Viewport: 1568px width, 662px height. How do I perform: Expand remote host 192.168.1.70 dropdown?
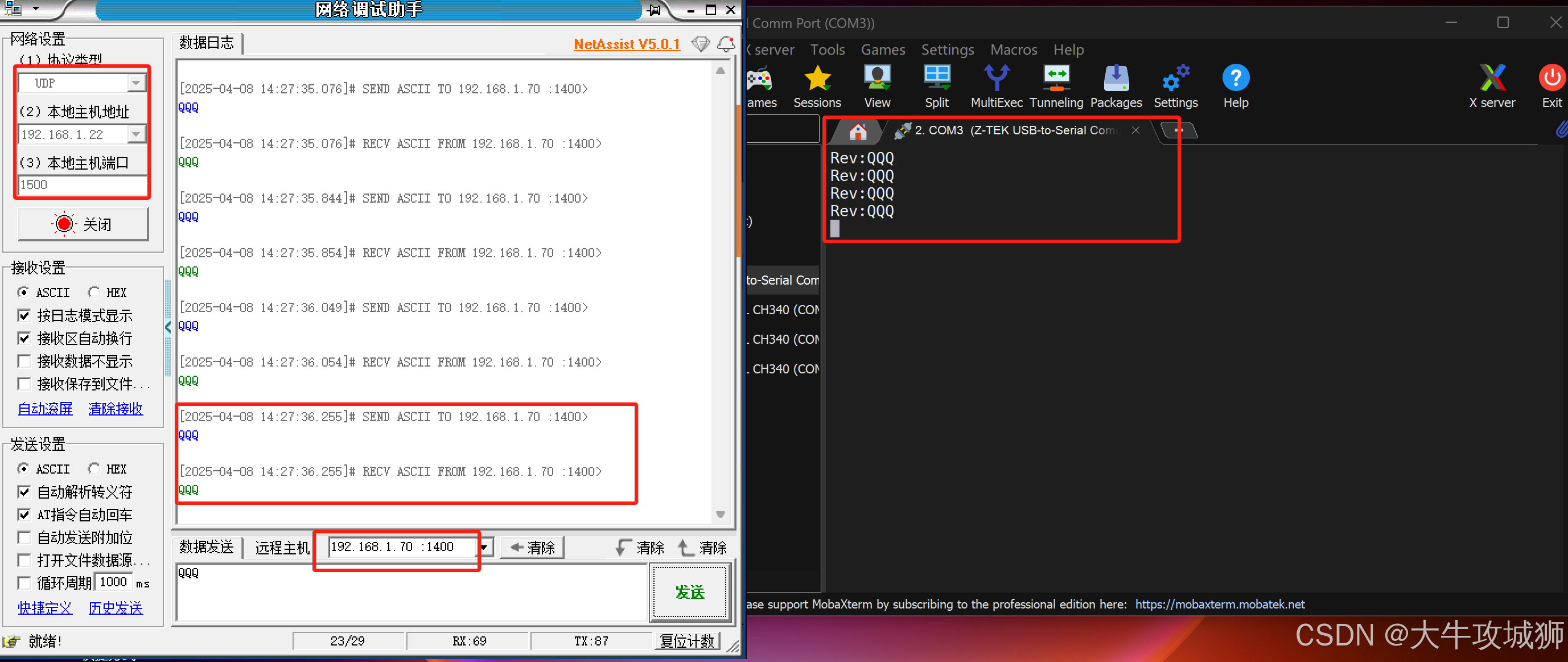pyautogui.click(x=484, y=547)
